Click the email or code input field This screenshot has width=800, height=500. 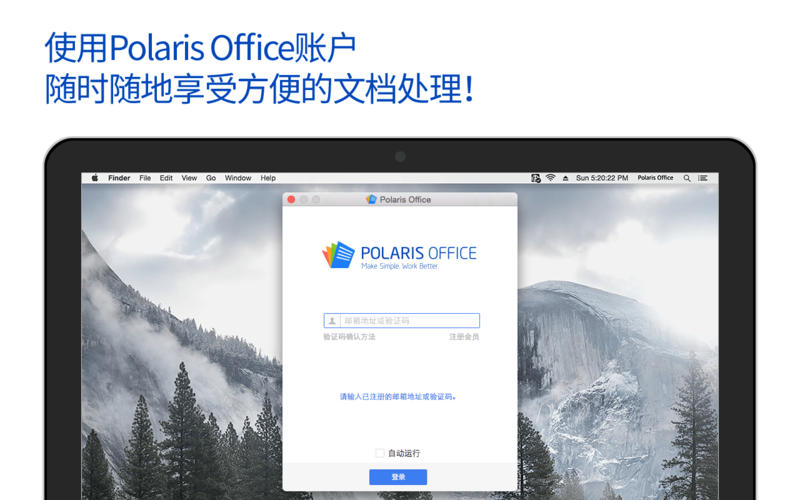click(x=402, y=320)
